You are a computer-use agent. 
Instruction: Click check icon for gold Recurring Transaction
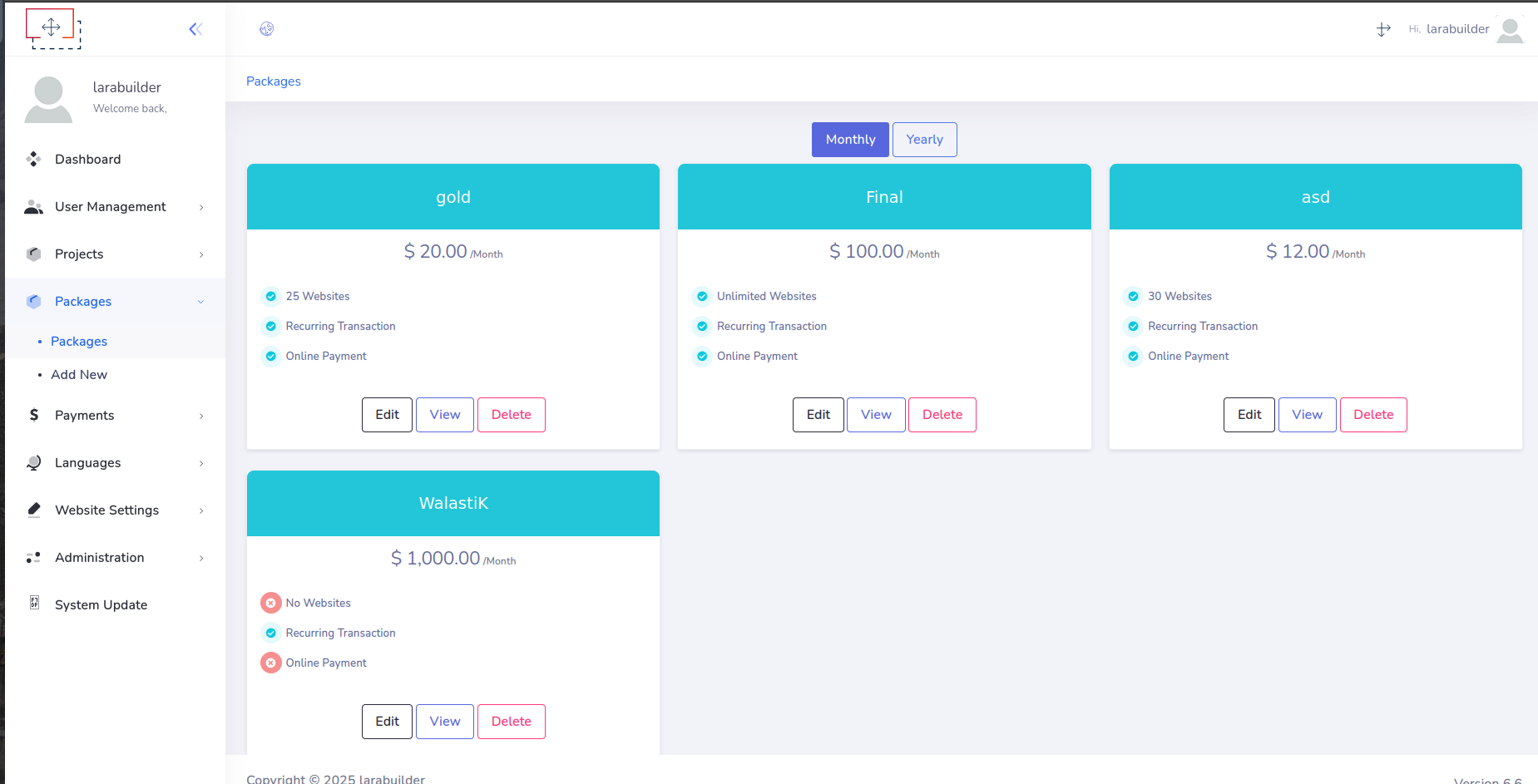pos(270,326)
